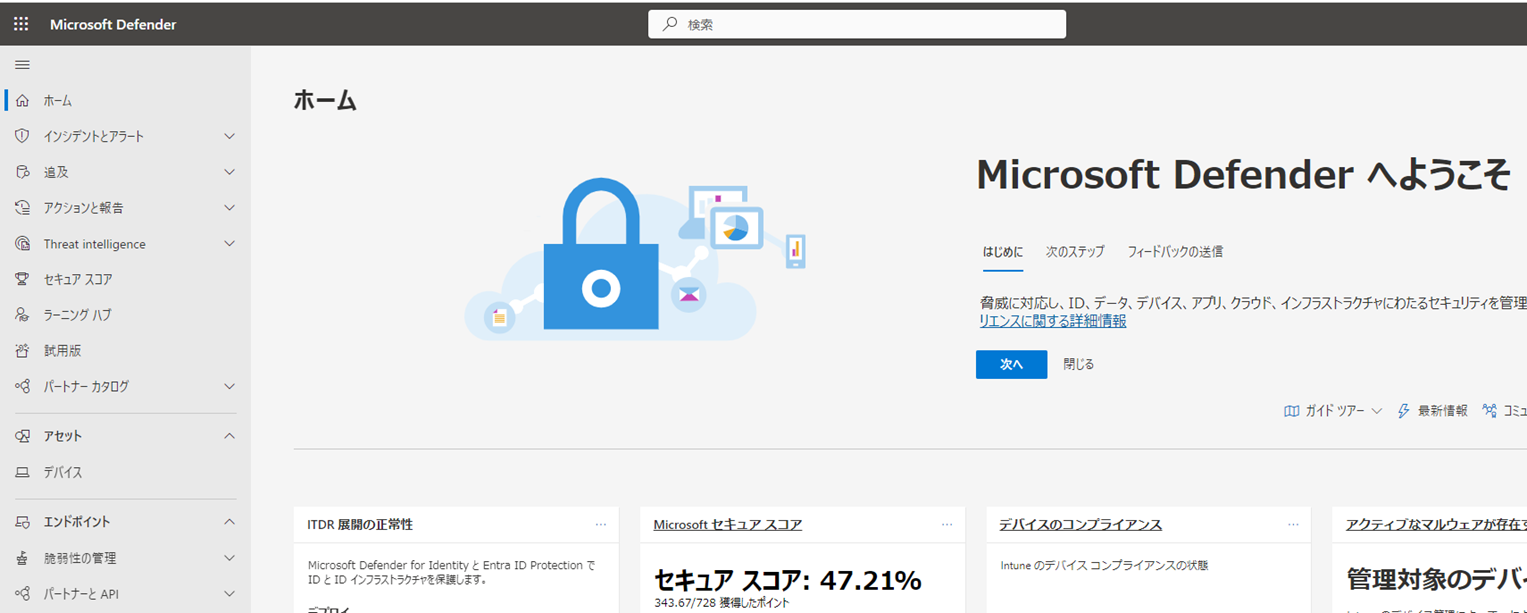Viewport: 1527px width, 613px height.
Task: Open 最新情報 link
Action: pyautogui.click(x=1442, y=411)
